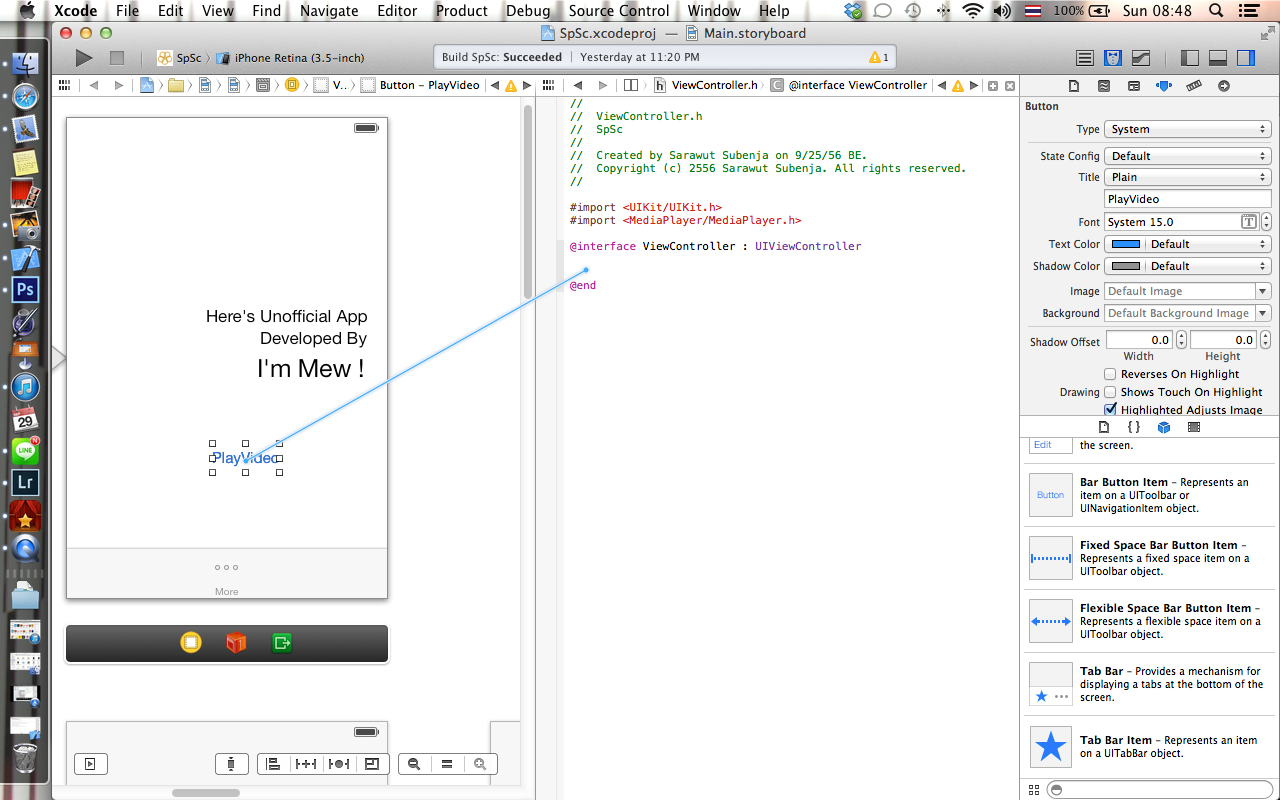
Task: Expand the Image combo box
Action: pyautogui.click(x=1263, y=291)
